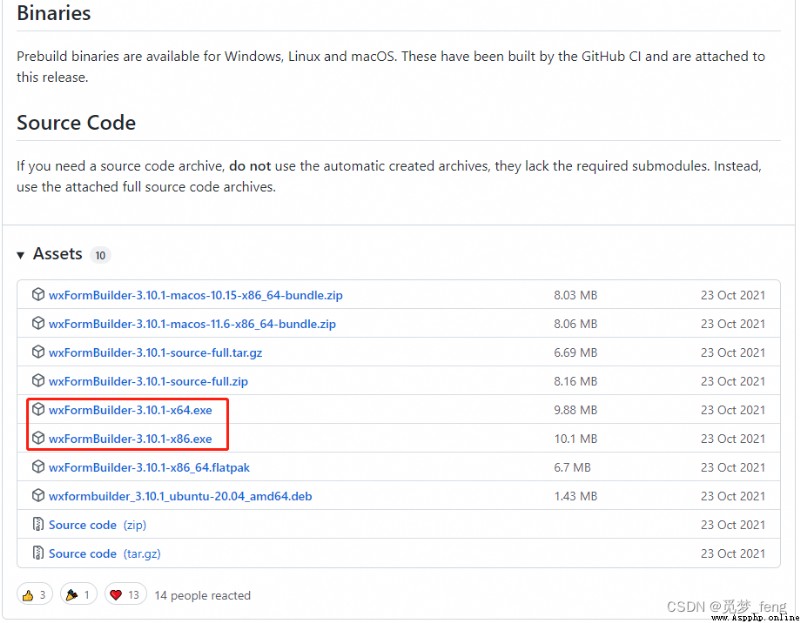Click the date in the x64.exe row
The width and height of the screenshot is (800, 623).
pyautogui.click(x=733, y=410)
